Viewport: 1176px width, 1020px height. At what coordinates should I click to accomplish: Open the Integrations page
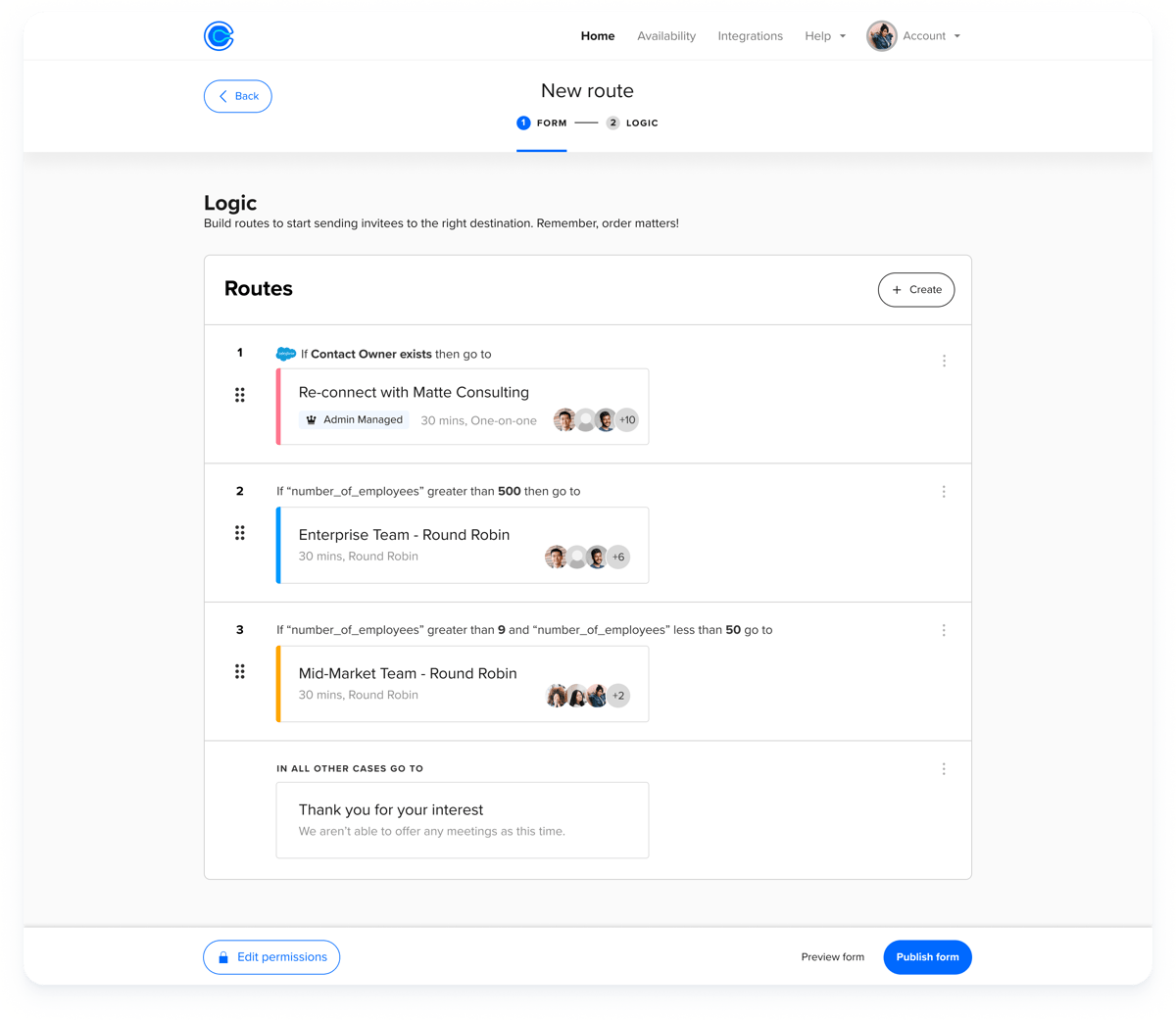(x=750, y=36)
